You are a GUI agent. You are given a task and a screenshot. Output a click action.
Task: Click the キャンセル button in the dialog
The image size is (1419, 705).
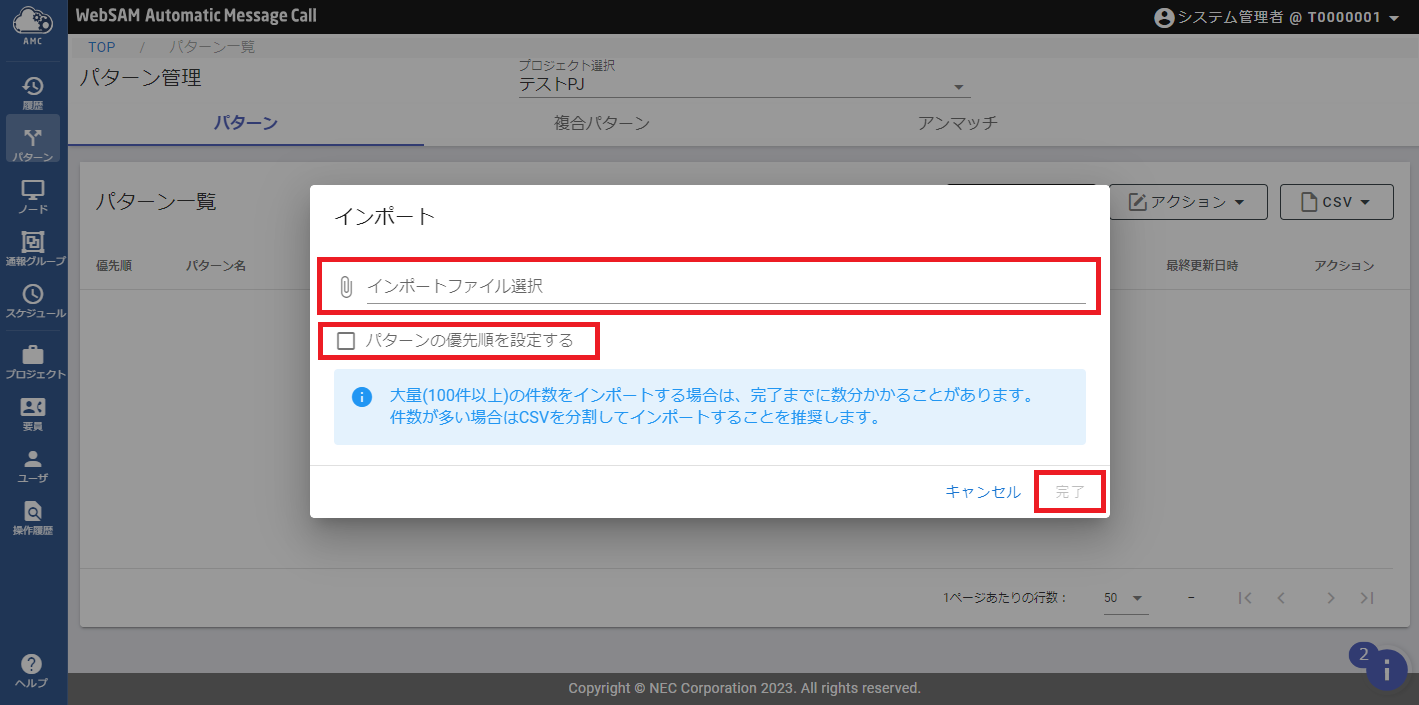pos(982,492)
